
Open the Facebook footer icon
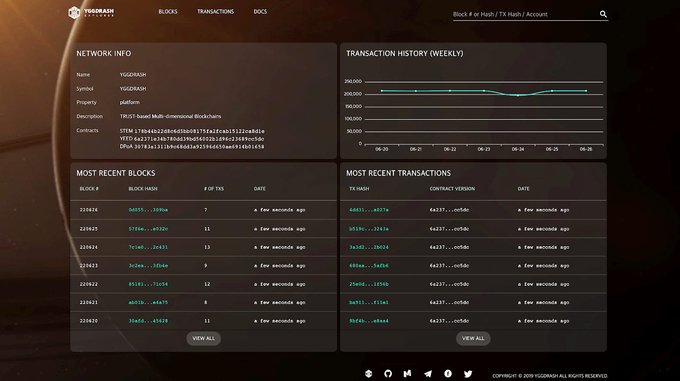click(x=448, y=374)
